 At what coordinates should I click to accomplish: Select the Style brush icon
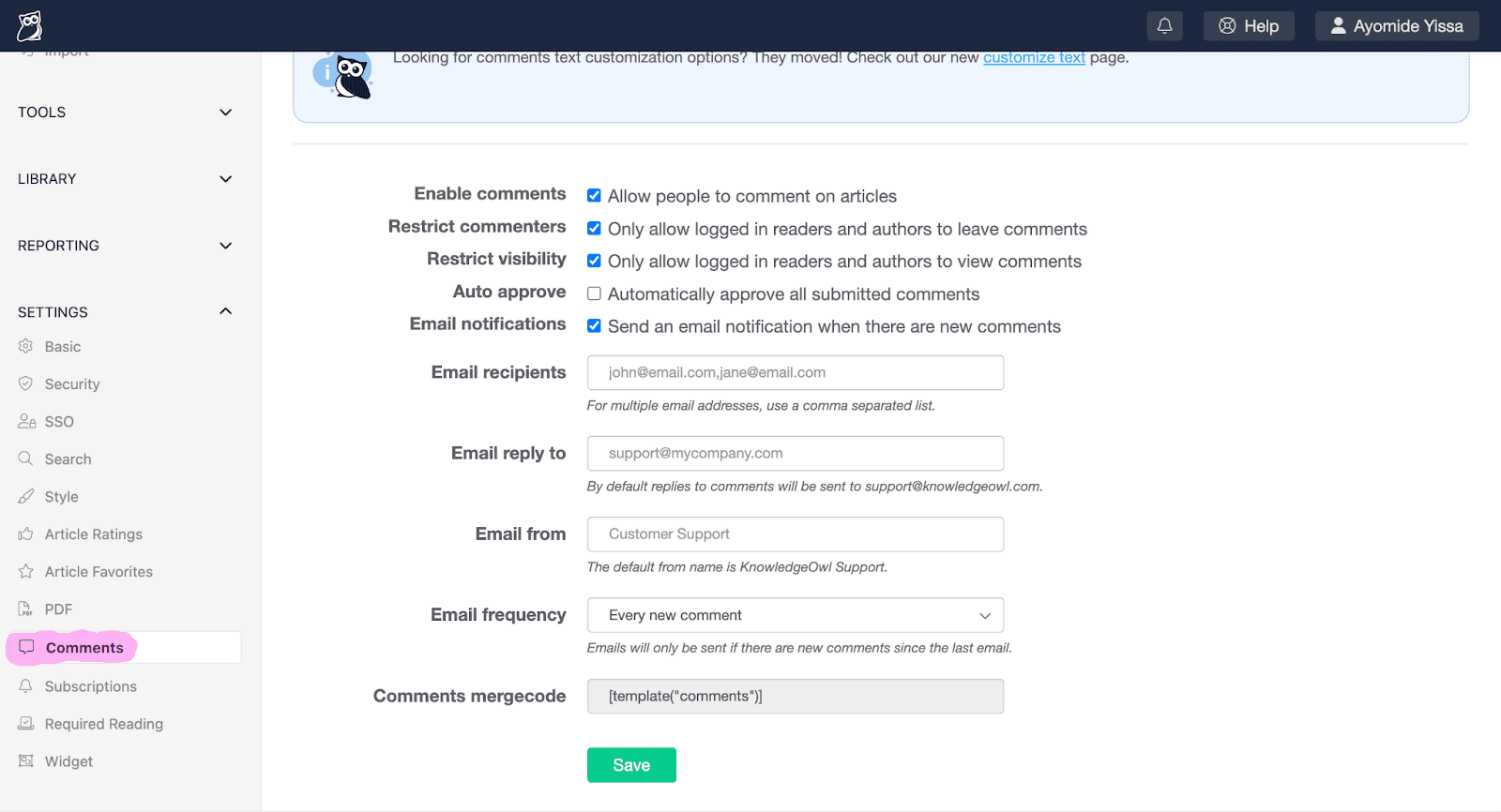[25, 496]
